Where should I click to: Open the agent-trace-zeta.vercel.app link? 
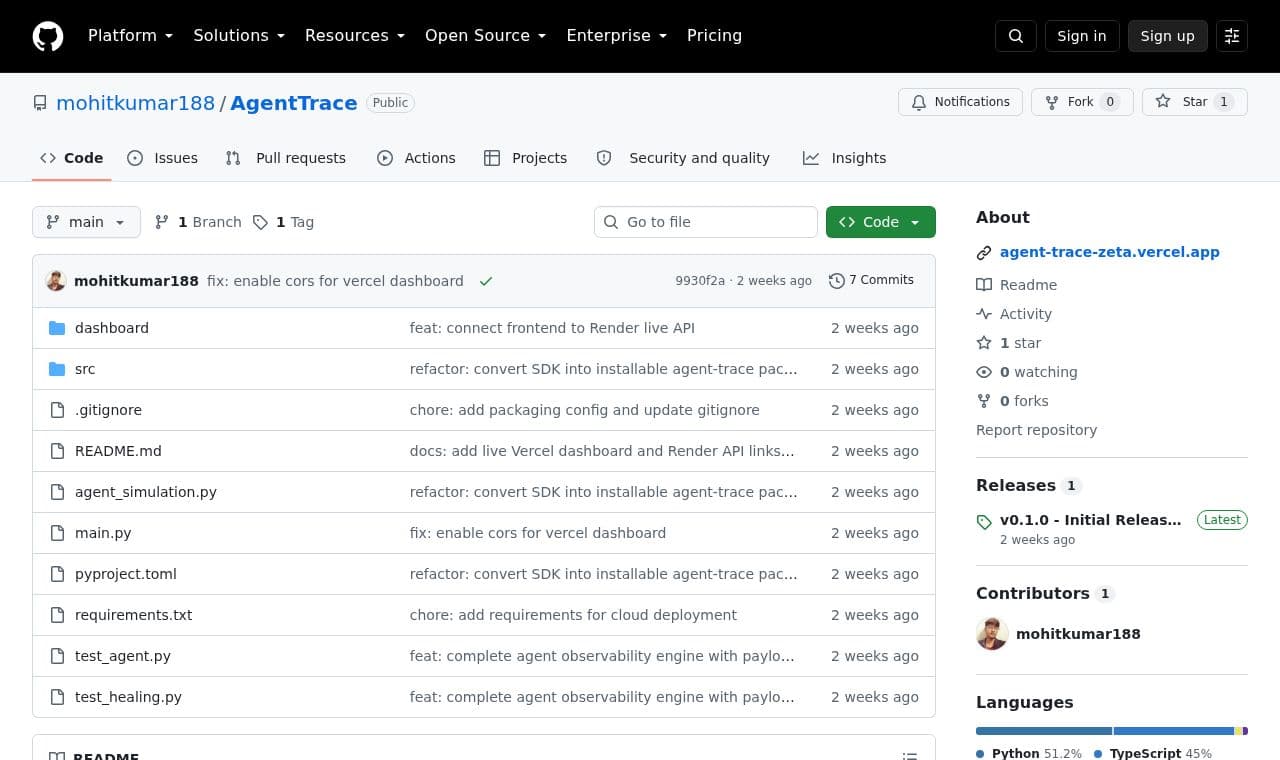(1110, 252)
